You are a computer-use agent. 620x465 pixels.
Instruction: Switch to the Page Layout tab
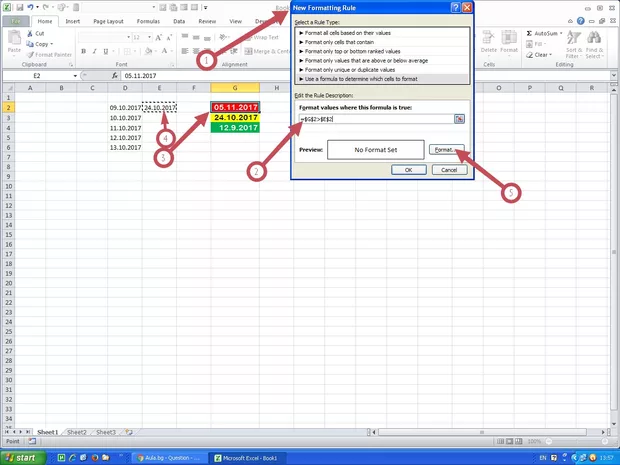click(x=108, y=21)
